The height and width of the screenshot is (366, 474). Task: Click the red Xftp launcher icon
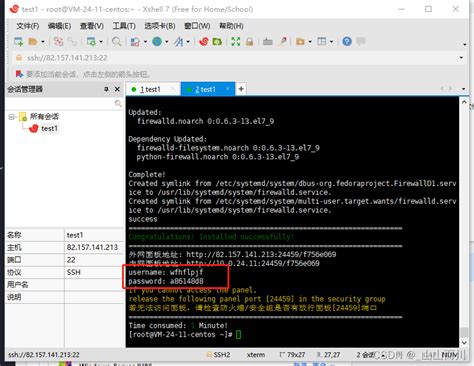(x=204, y=42)
